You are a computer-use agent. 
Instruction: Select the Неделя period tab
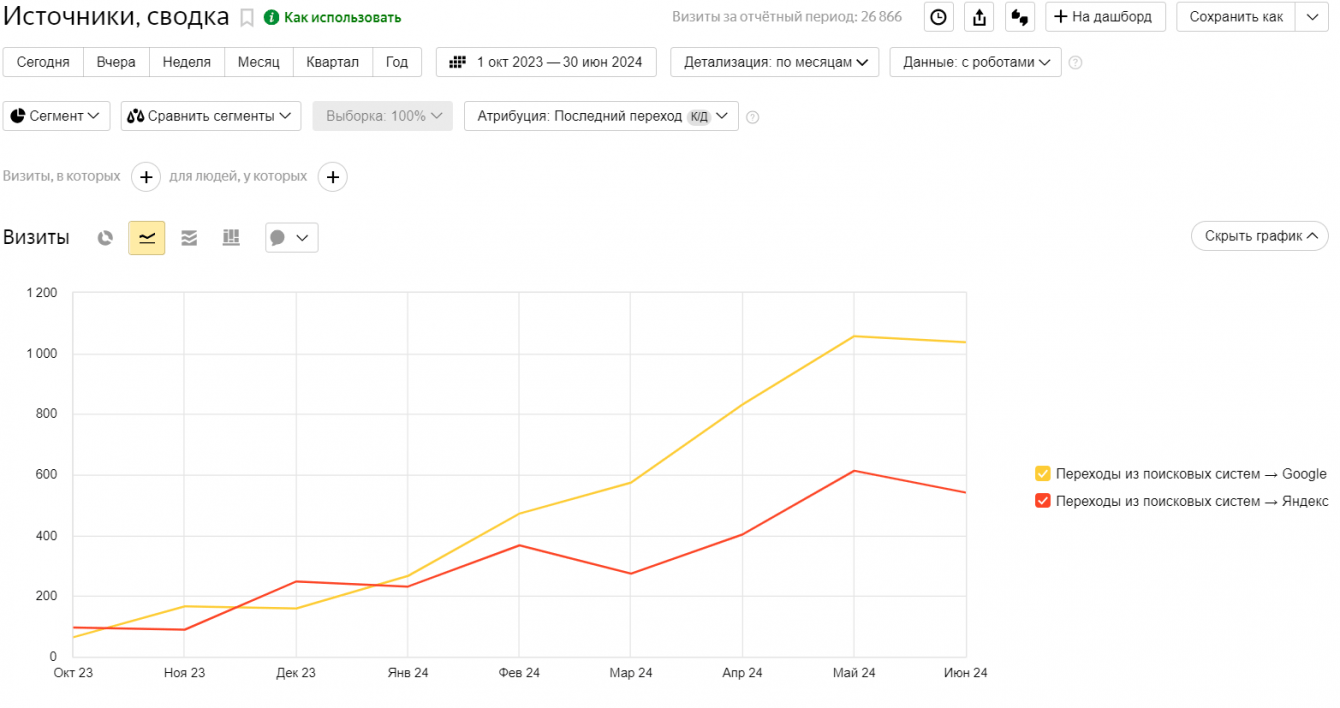187,62
